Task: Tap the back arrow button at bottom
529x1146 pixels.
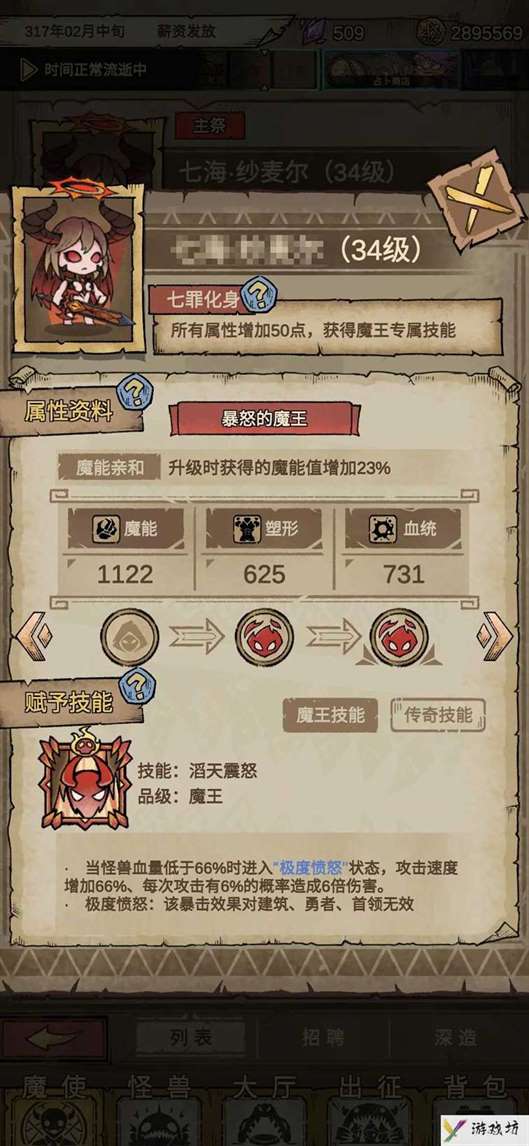Action: (53, 1038)
